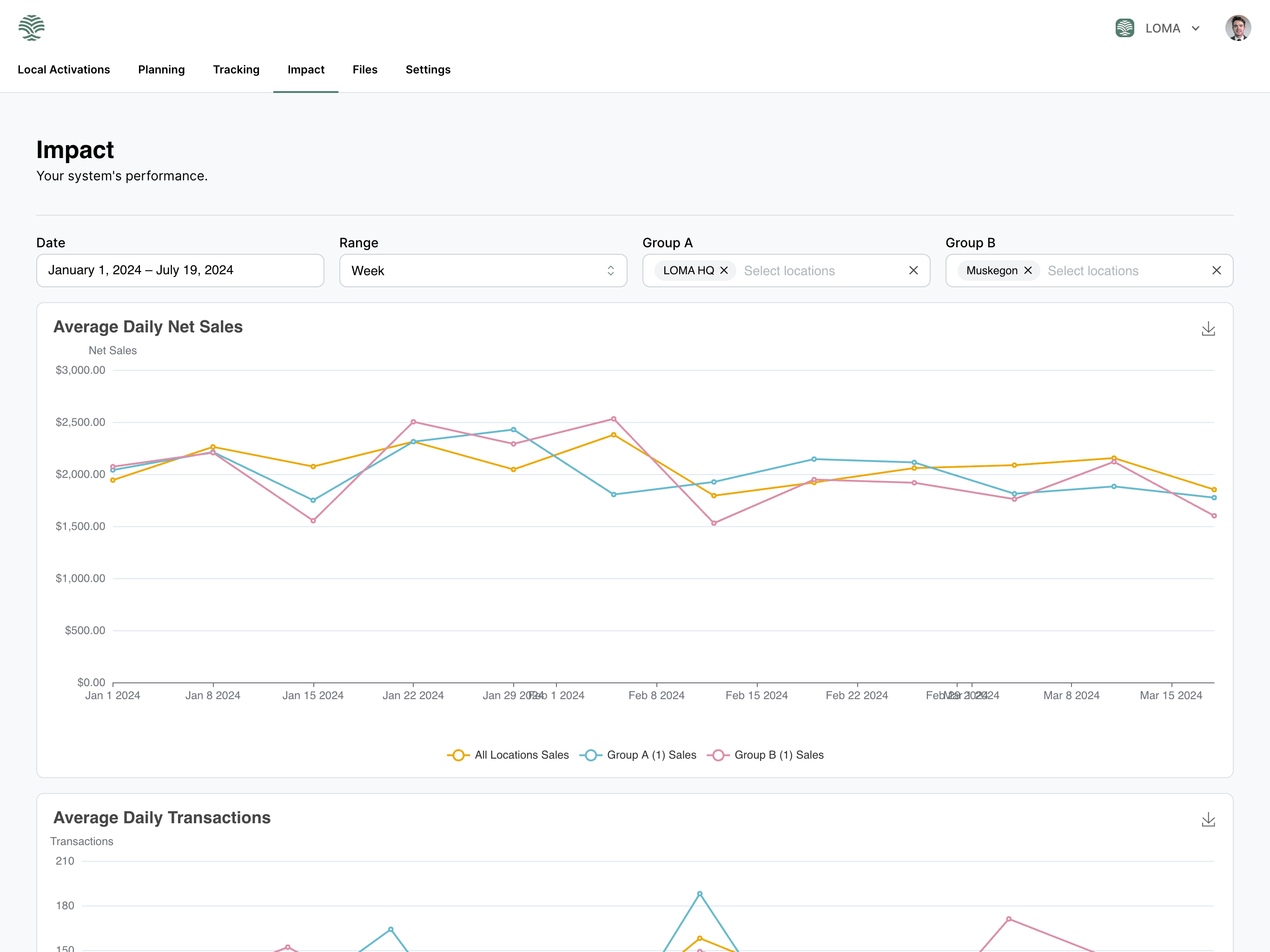Open the user profile avatar menu

tap(1237, 27)
